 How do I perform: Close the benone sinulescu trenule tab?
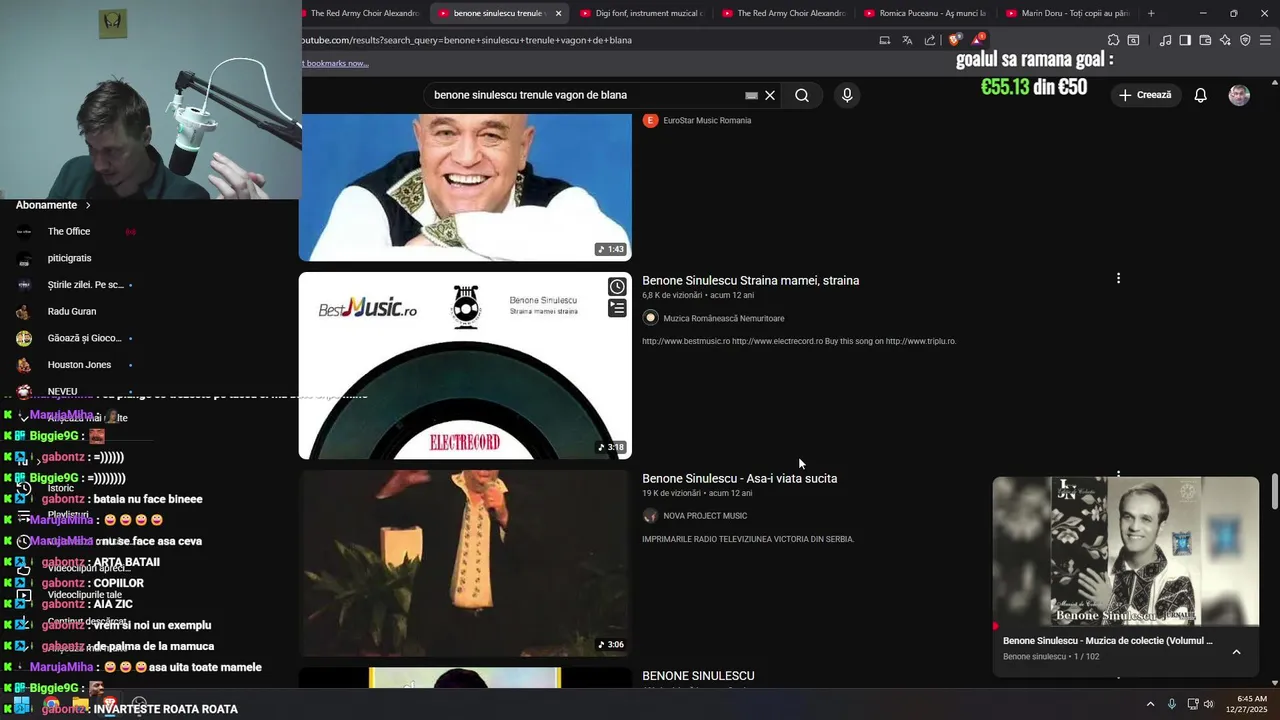coord(558,13)
